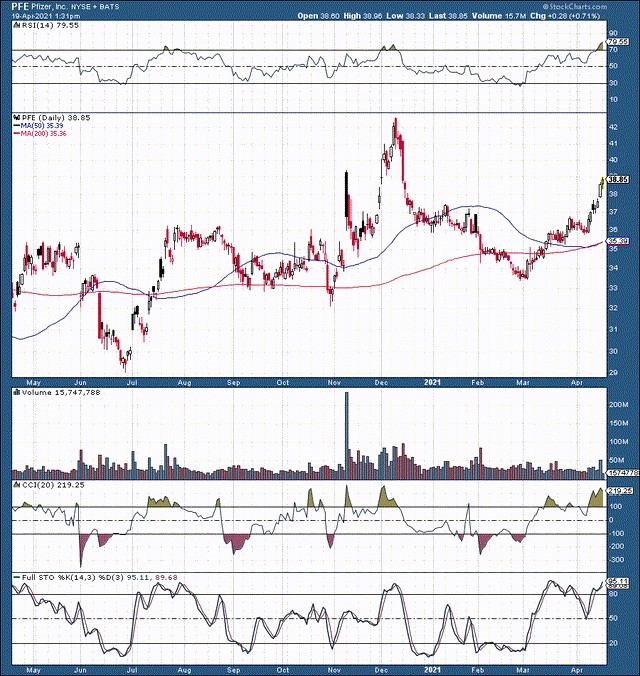Click the Nov label under the stochastic panel
Image resolution: width=640 pixels, height=676 pixels.
coord(333,670)
